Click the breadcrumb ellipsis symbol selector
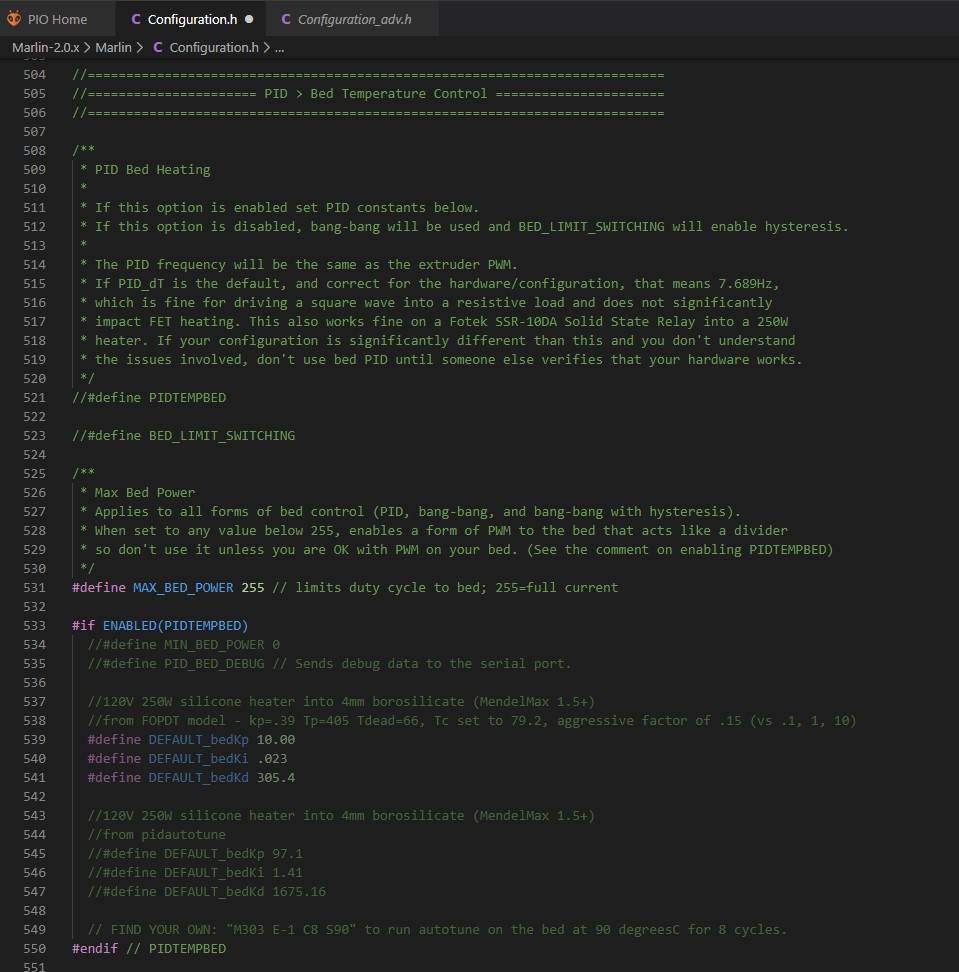959x972 pixels. click(279, 47)
